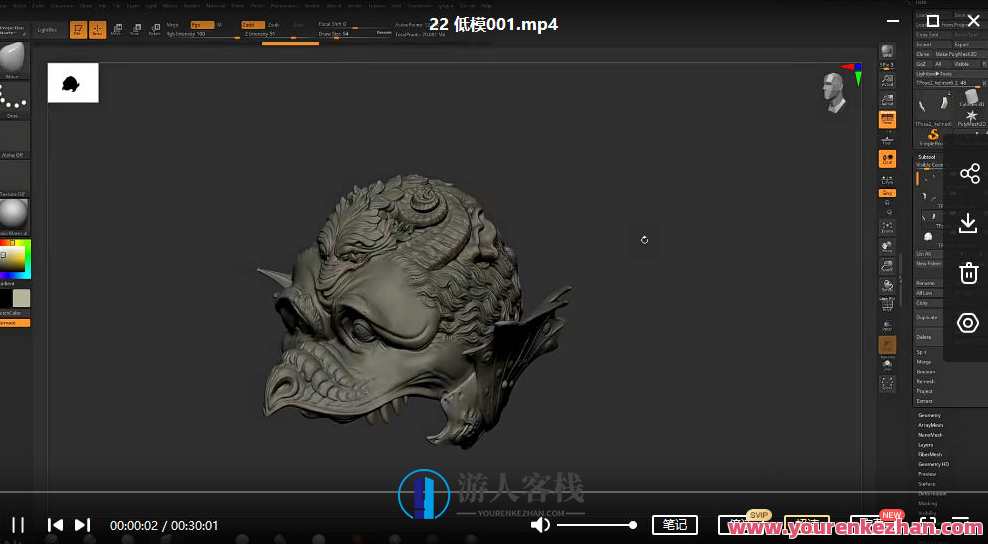This screenshot has width=988, height=544.
Task: Toggle the Solo mode icon
Action: (x=887, y=365)
